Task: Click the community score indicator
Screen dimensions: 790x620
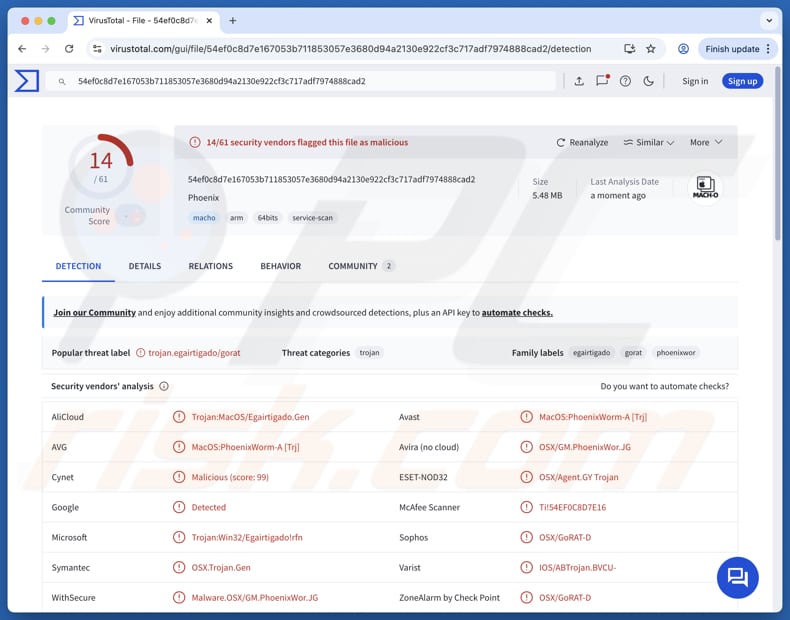Action: [130, 217]
